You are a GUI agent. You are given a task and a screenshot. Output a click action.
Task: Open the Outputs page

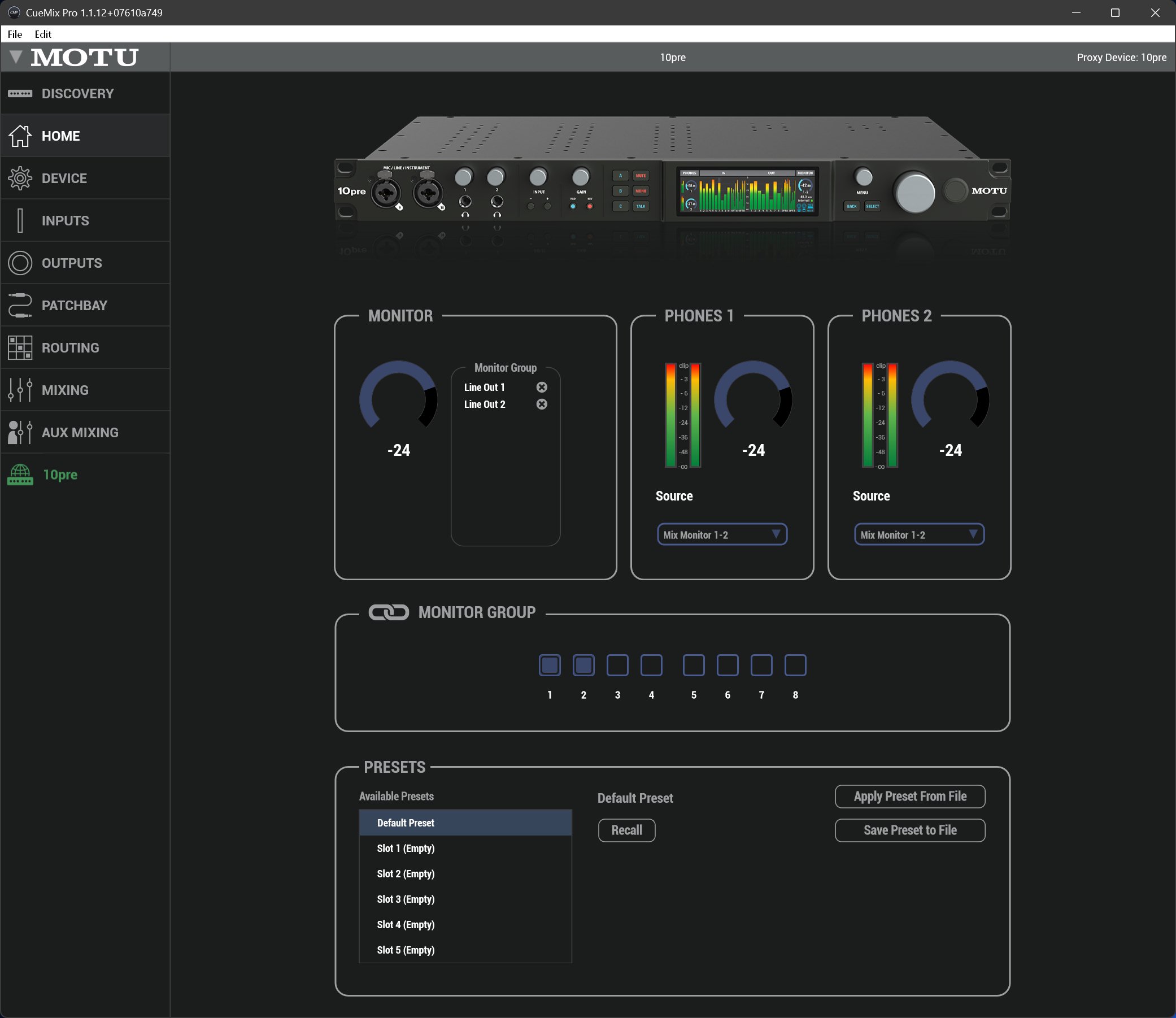click(85, 263)
